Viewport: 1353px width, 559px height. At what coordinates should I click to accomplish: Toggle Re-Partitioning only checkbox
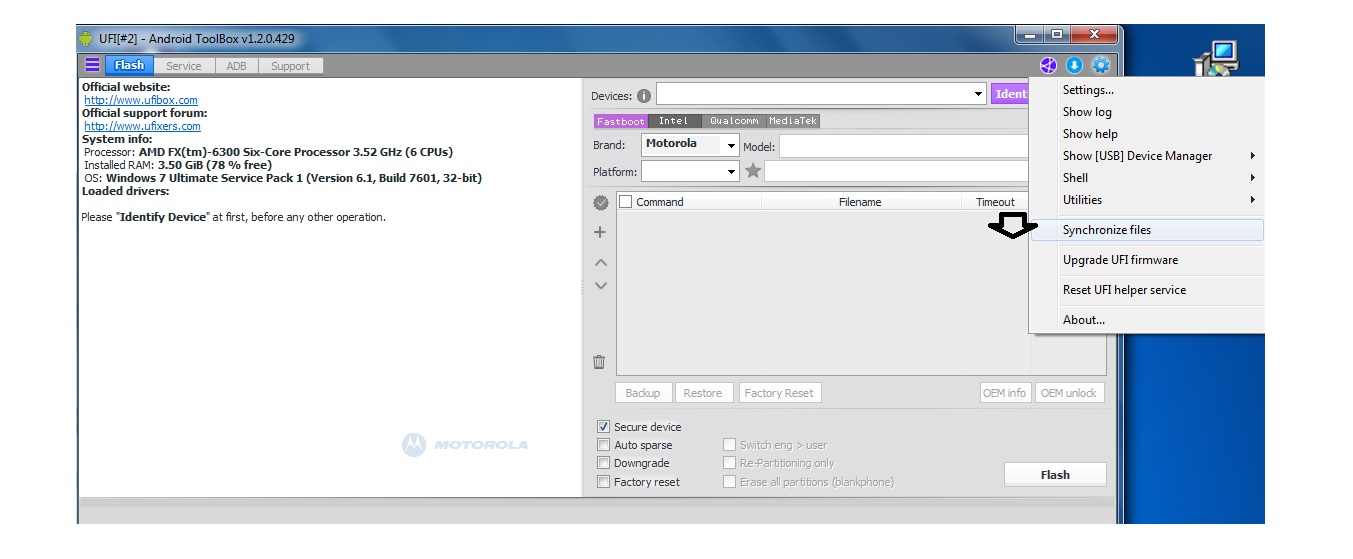[729, 463]
